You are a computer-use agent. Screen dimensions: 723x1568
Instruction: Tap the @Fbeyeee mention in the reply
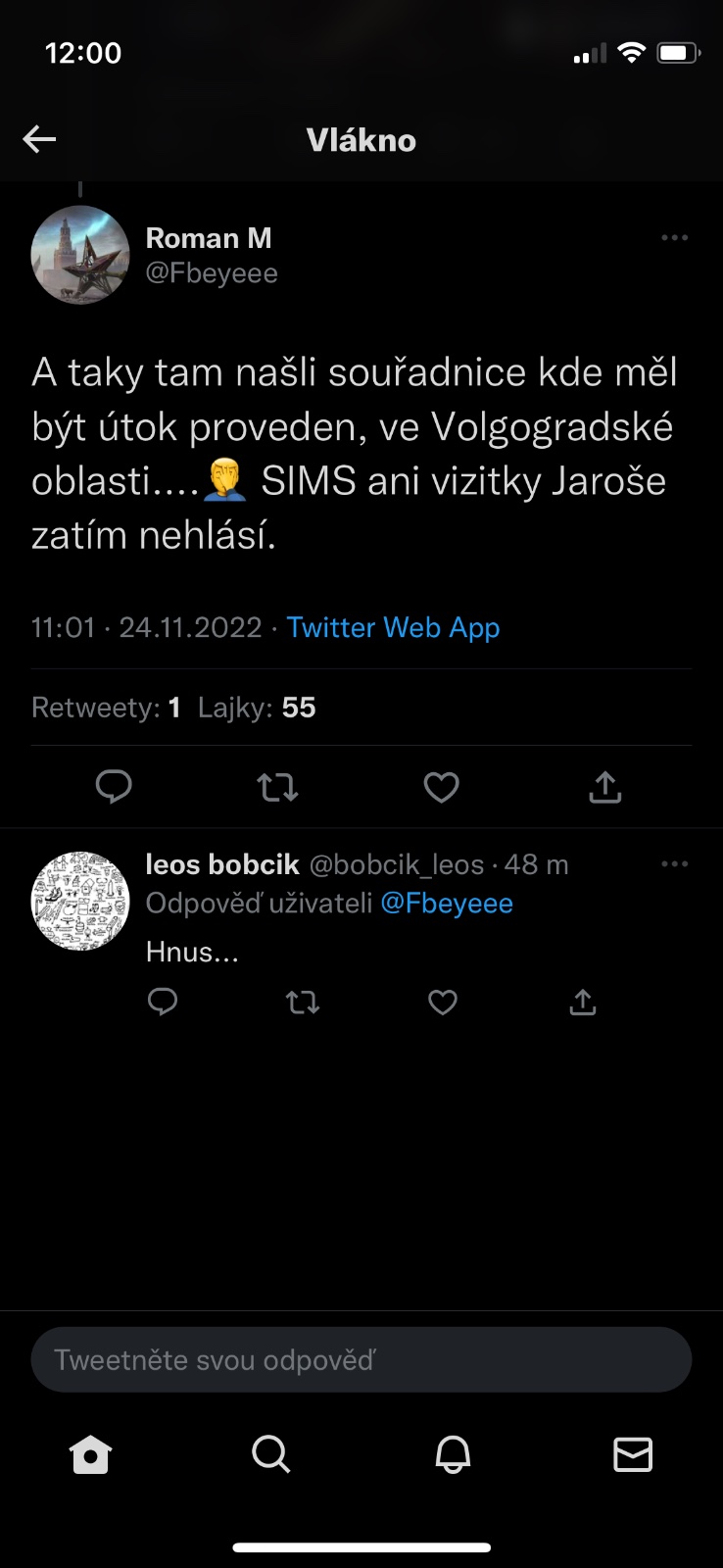[x=447, y=903]
